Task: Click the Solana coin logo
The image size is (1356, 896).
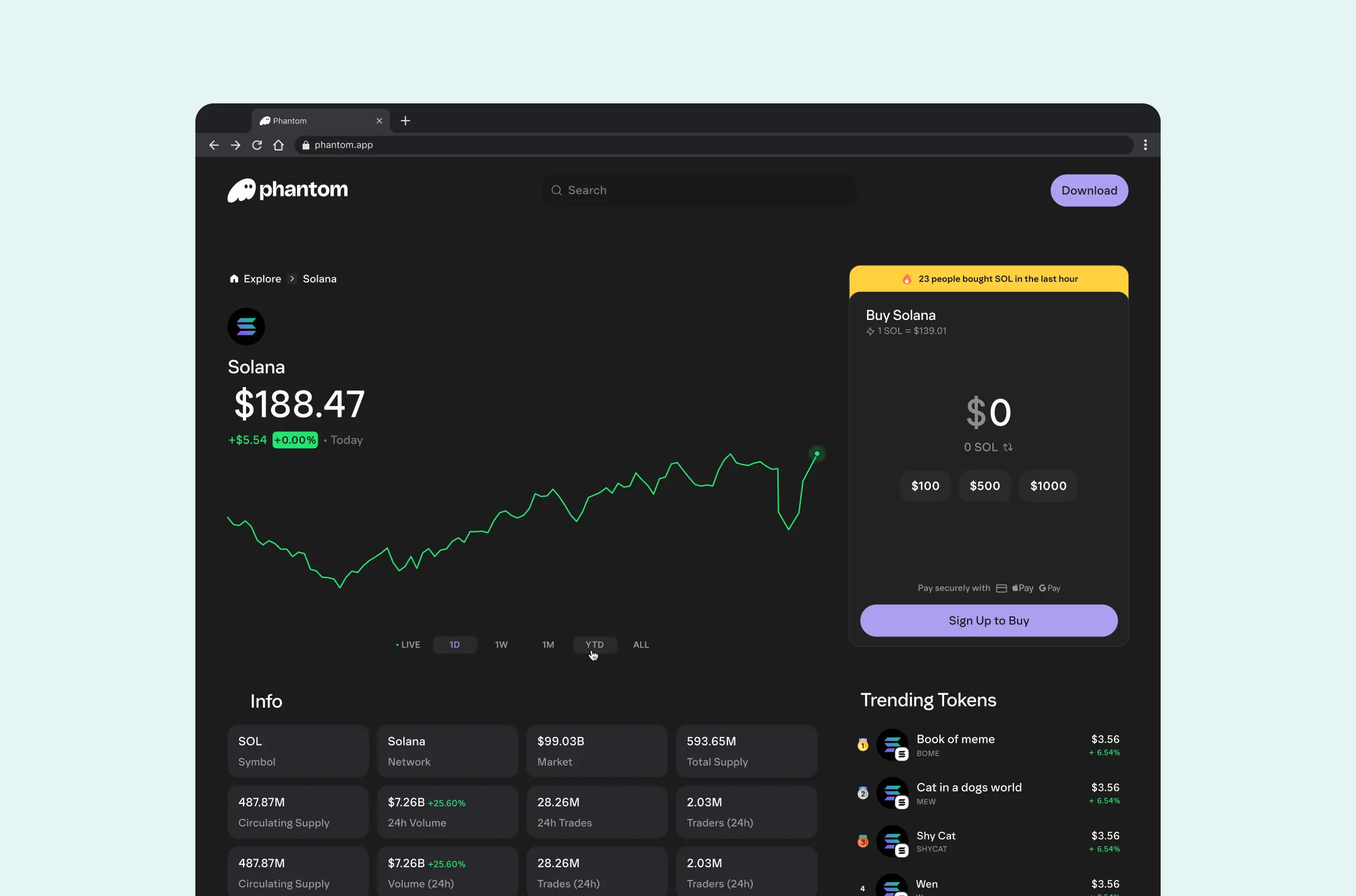Action: click(246, 327)
